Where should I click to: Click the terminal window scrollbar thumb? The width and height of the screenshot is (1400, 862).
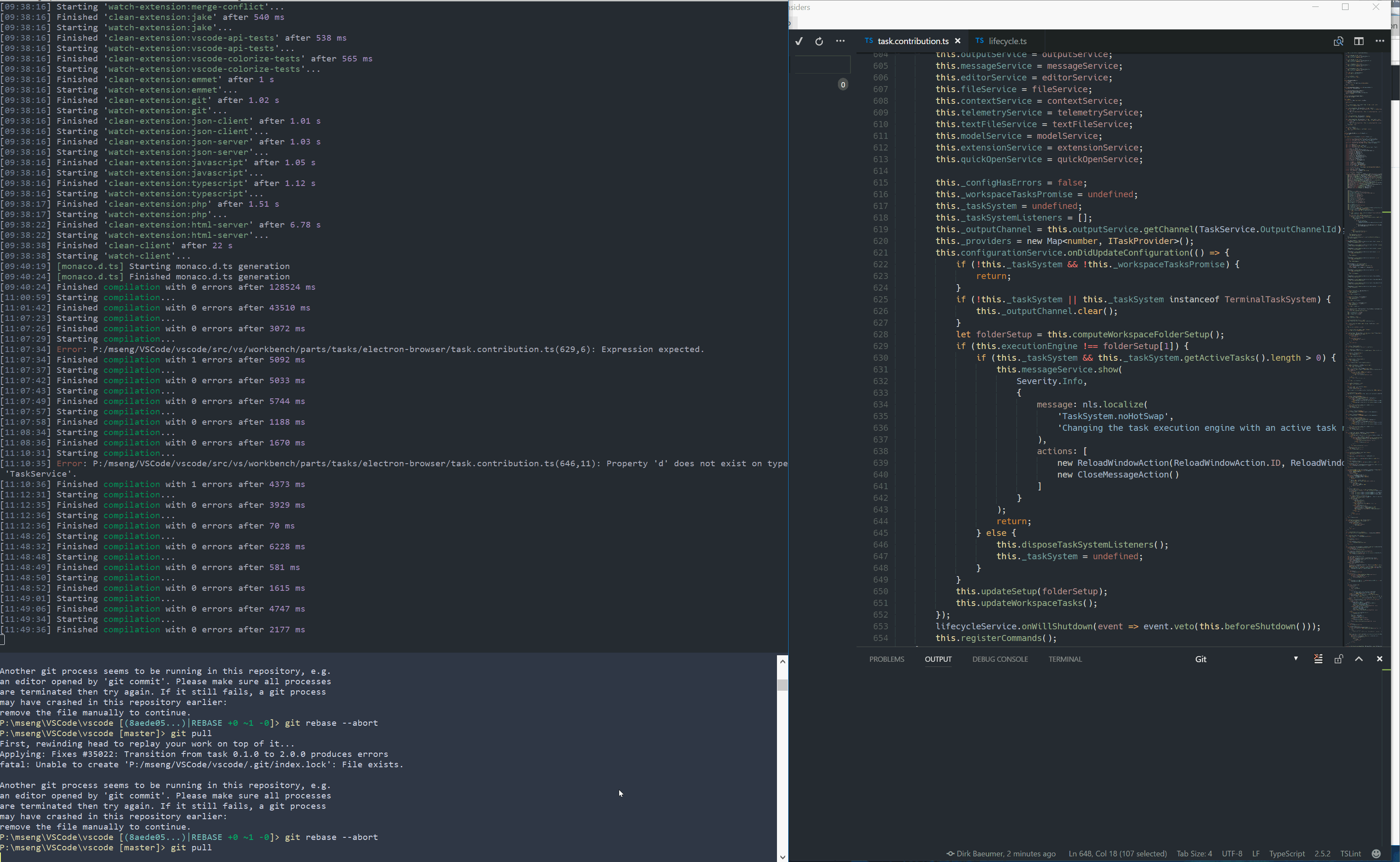[782, 685]
